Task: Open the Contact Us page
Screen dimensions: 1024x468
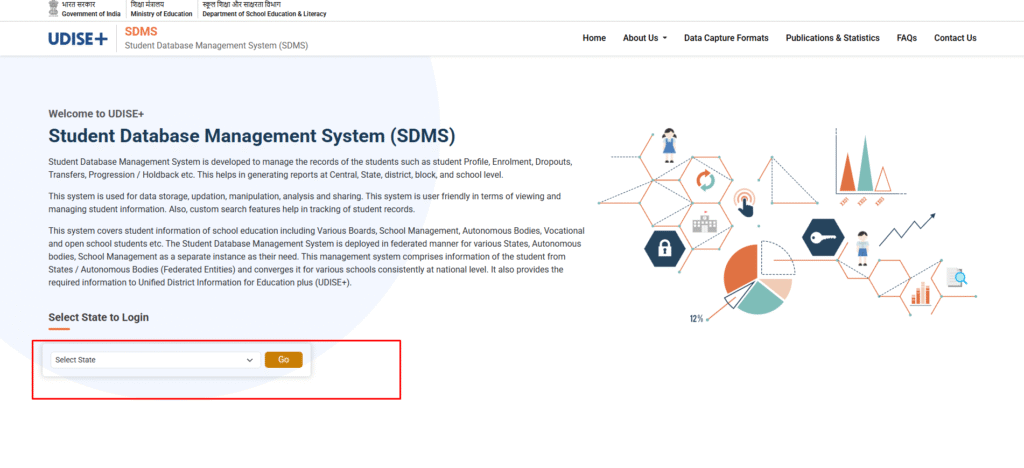Action: tap(955, 38)
